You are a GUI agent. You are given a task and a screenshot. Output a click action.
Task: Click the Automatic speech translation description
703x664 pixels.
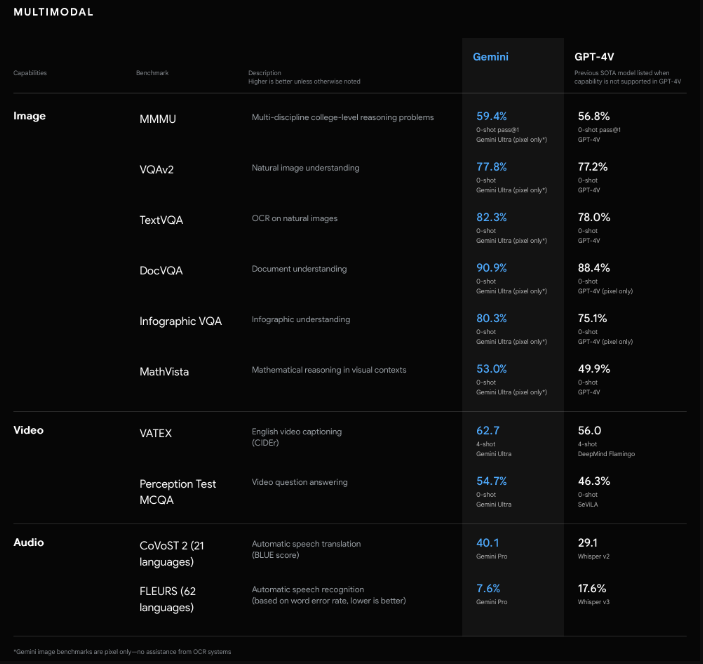click(306, 550)
